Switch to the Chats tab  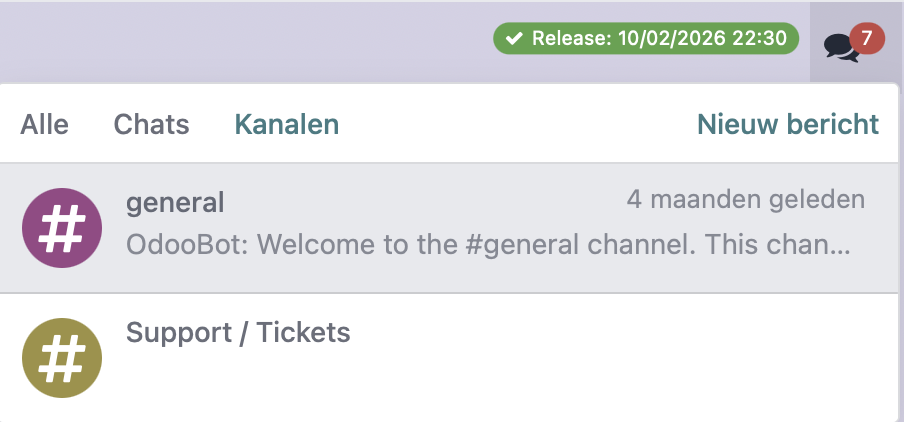(151, 124)
